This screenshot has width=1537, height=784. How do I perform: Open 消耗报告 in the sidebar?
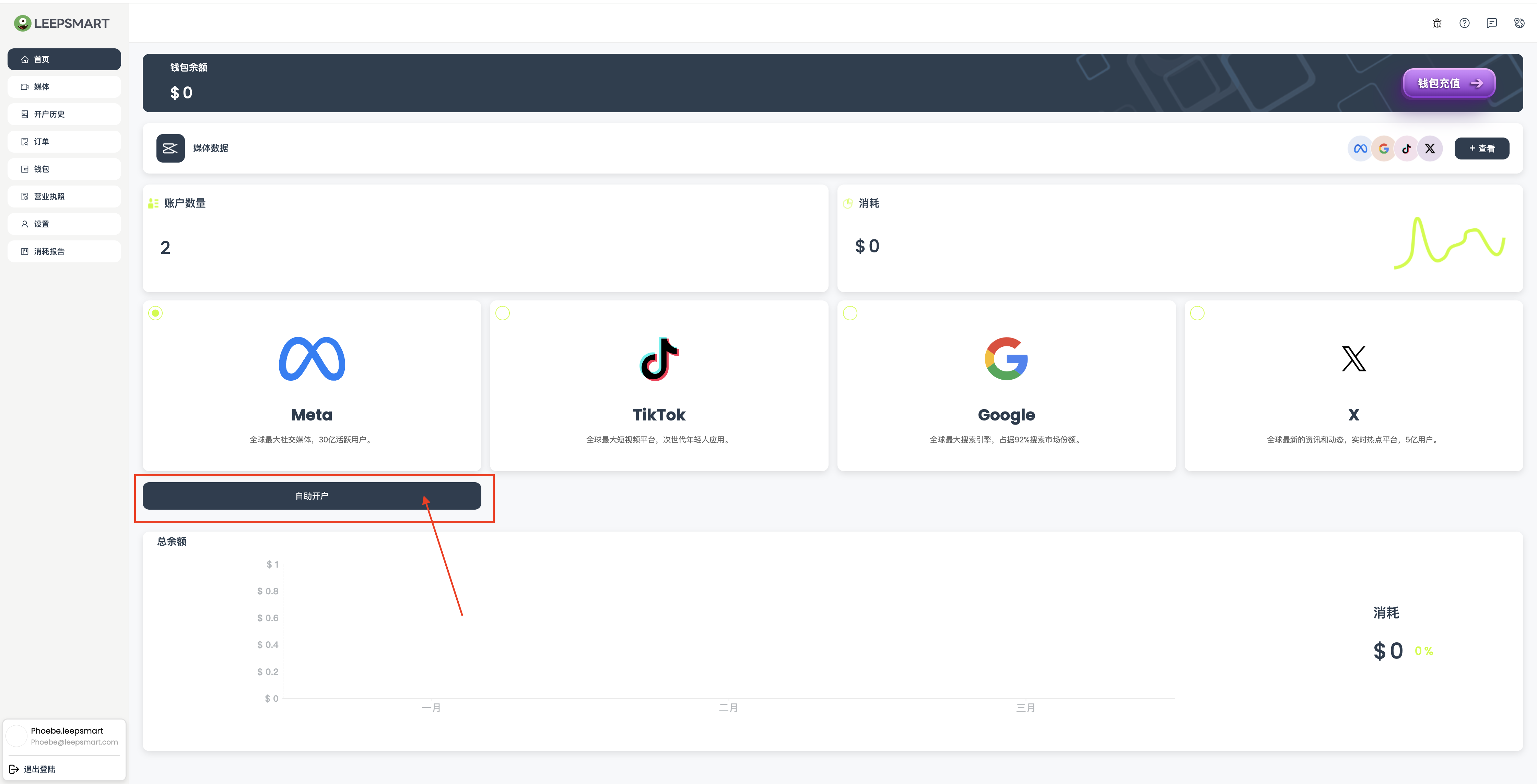pyautogui.click(x=64, y=251)
